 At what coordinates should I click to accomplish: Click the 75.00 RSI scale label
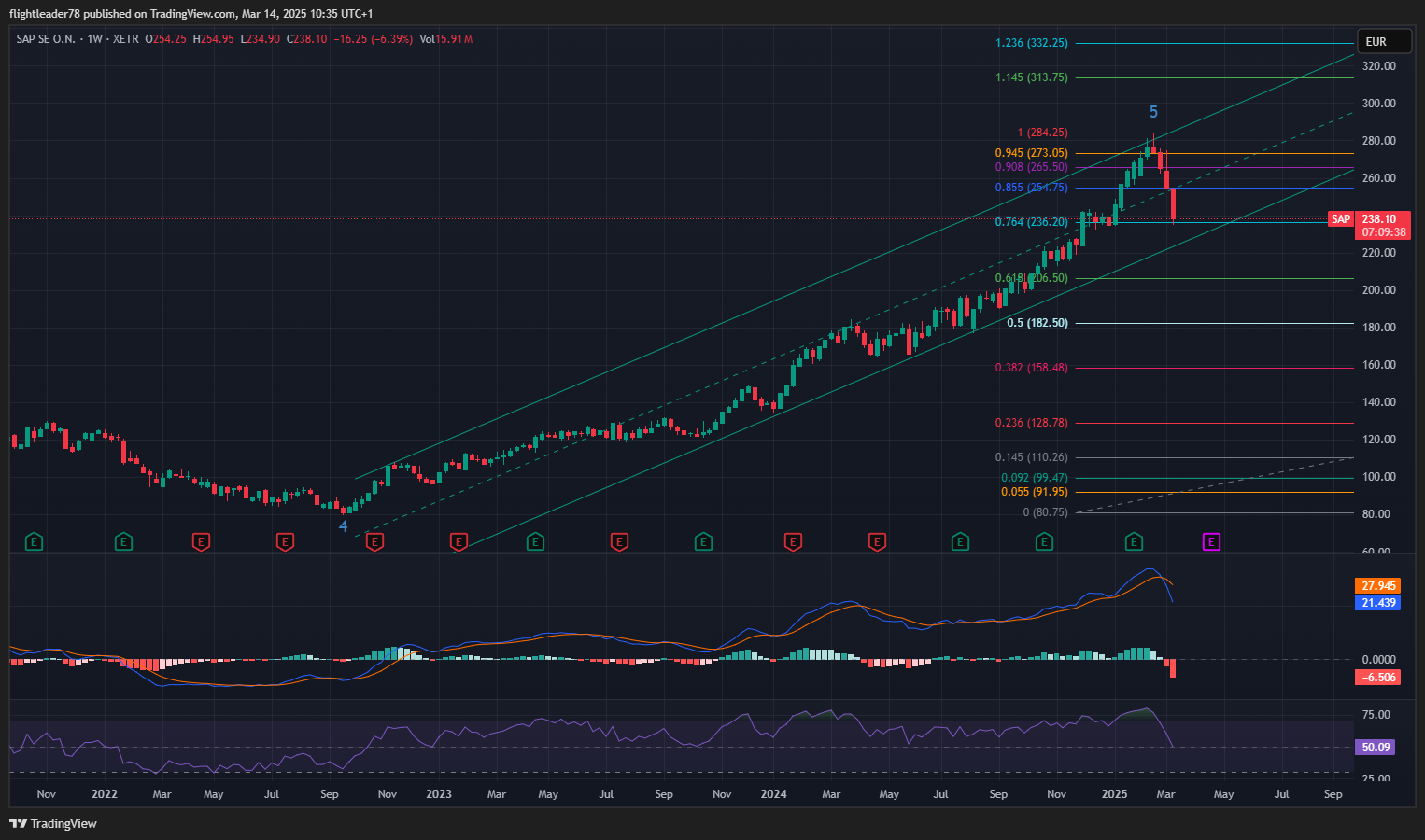(1376, 715)
